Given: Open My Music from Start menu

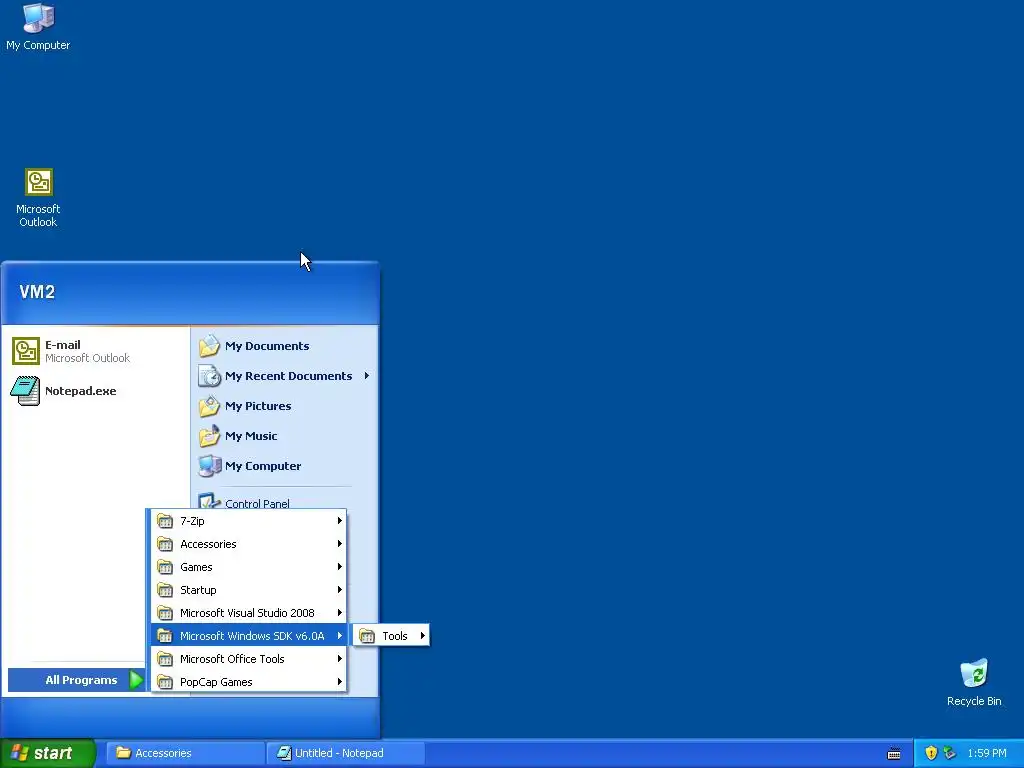Looking at the screenshot, I should [284, 436].
